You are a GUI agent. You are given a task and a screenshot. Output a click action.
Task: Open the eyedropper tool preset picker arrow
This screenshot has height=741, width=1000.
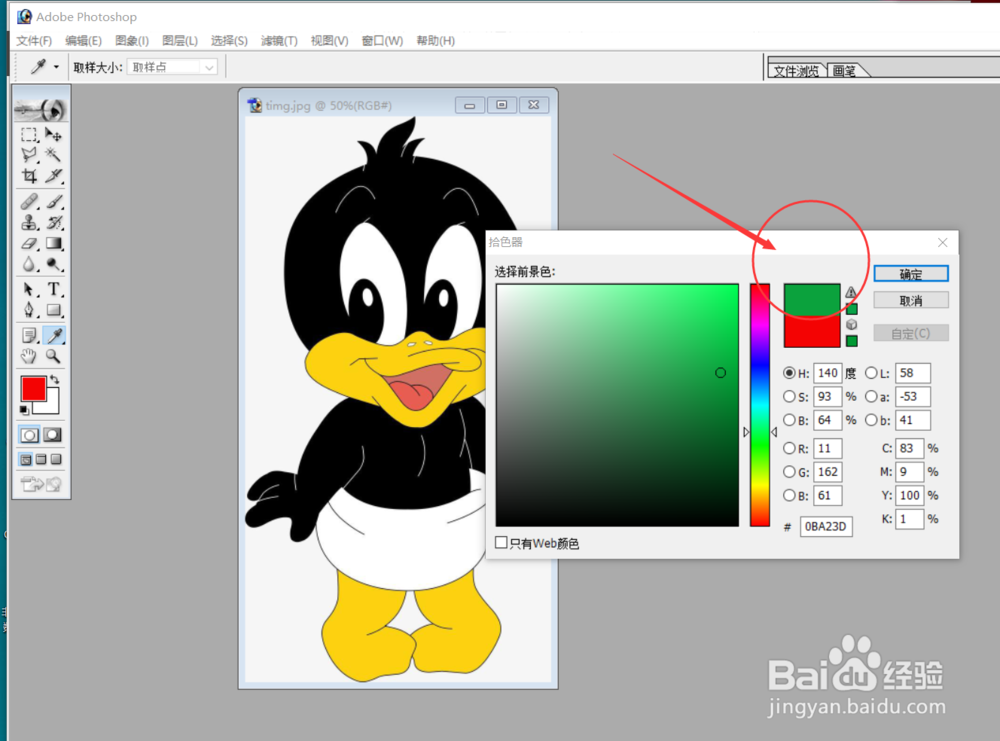click(x=56, y=66)
